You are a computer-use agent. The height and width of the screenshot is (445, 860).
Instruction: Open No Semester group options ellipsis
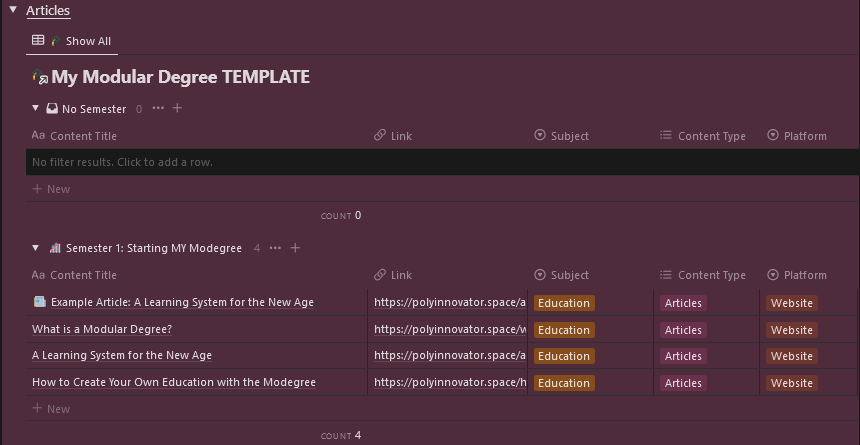pyautogui.click(x=158, y=108)
